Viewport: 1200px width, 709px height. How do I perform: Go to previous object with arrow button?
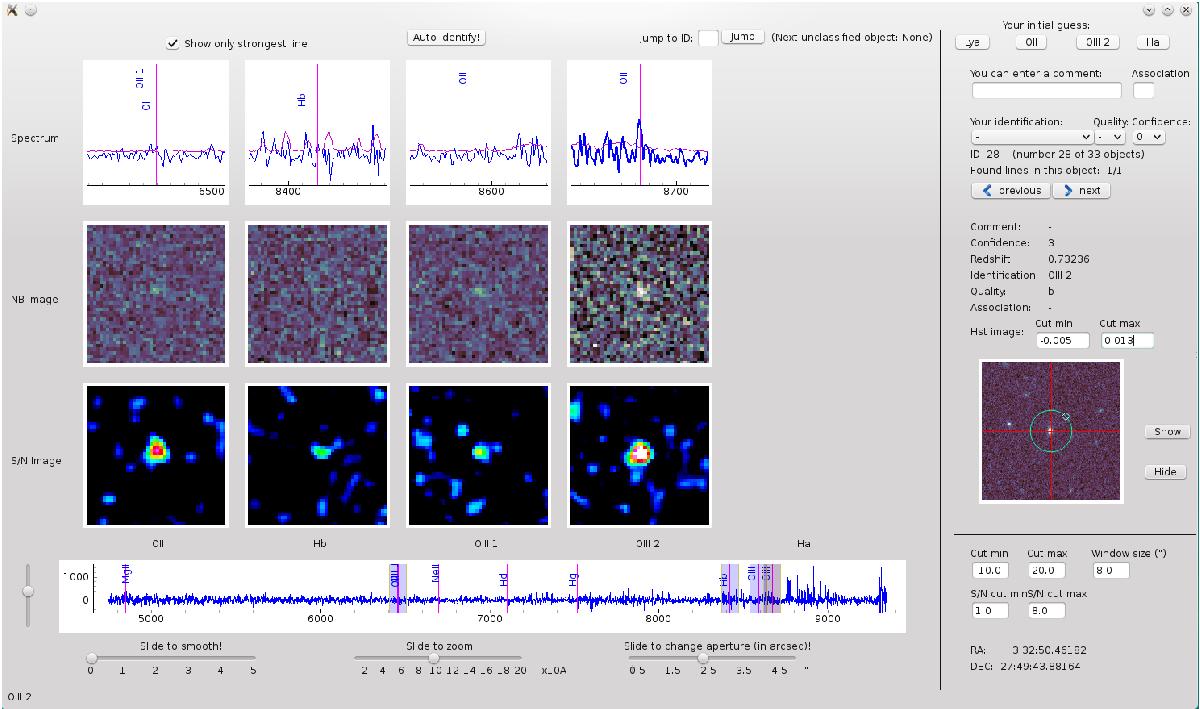click(1009, 190)
